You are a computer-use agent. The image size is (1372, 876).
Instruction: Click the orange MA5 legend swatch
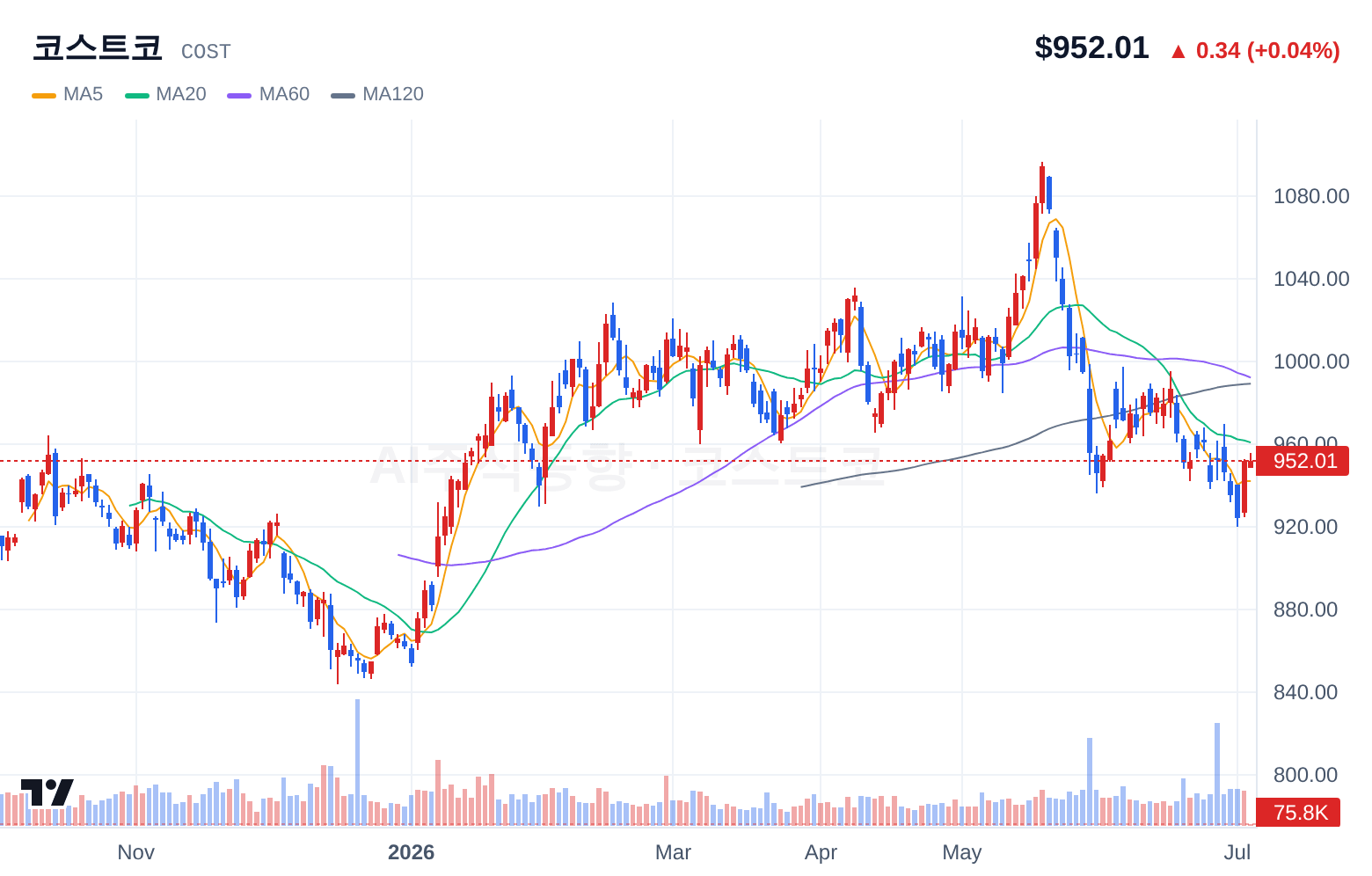(44, 95)
